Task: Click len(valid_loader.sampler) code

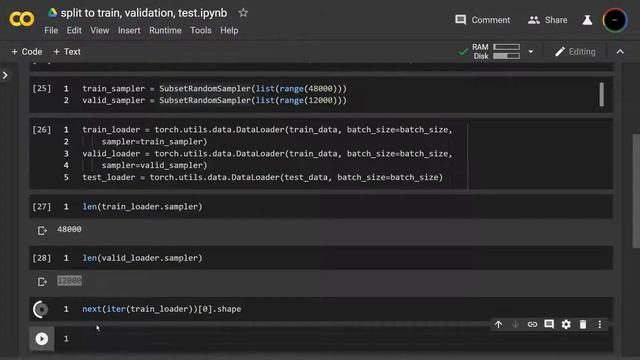Action: (x=142, y=258)
